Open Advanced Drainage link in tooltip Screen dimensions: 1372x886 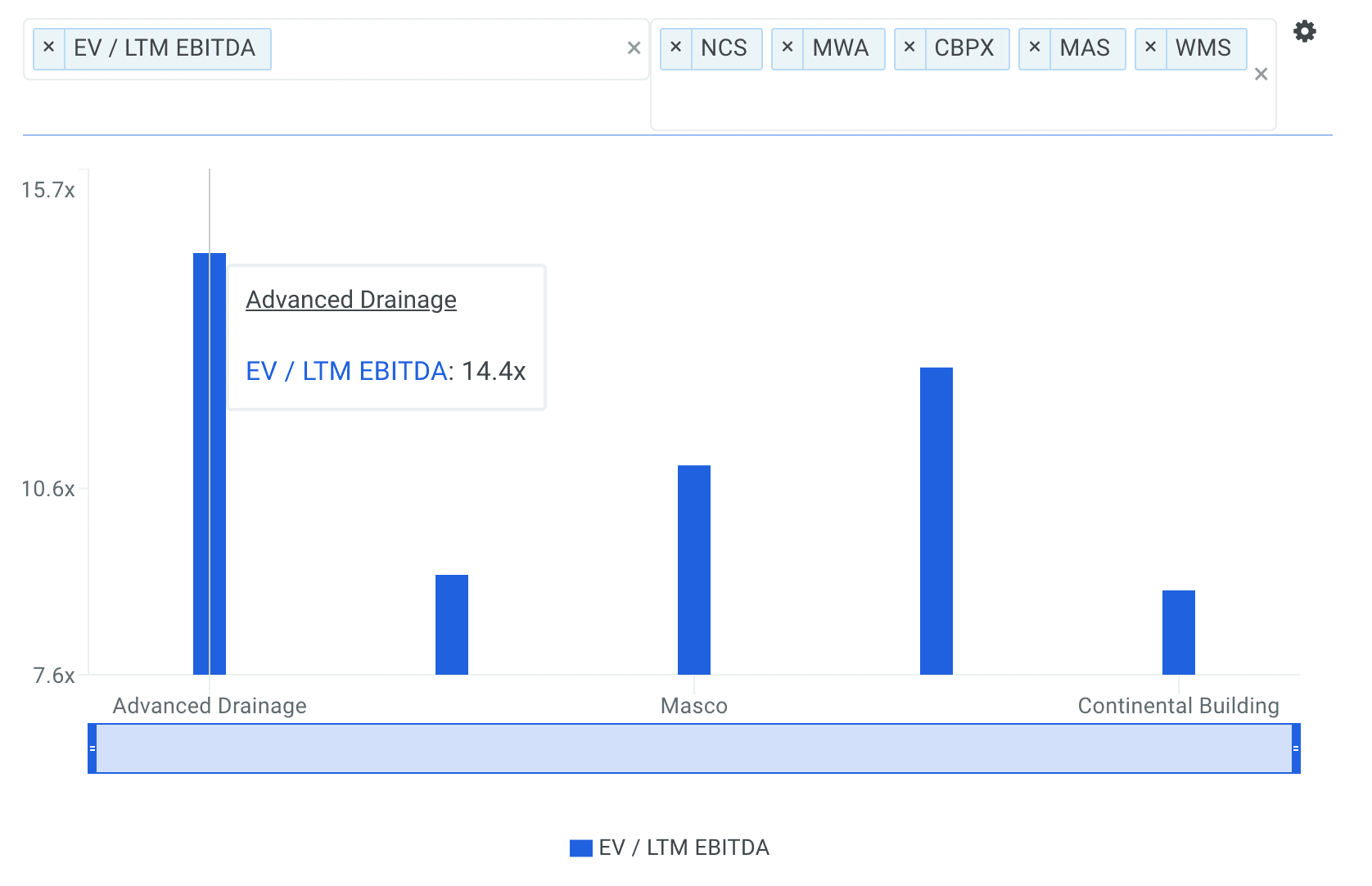click(351, 300)
